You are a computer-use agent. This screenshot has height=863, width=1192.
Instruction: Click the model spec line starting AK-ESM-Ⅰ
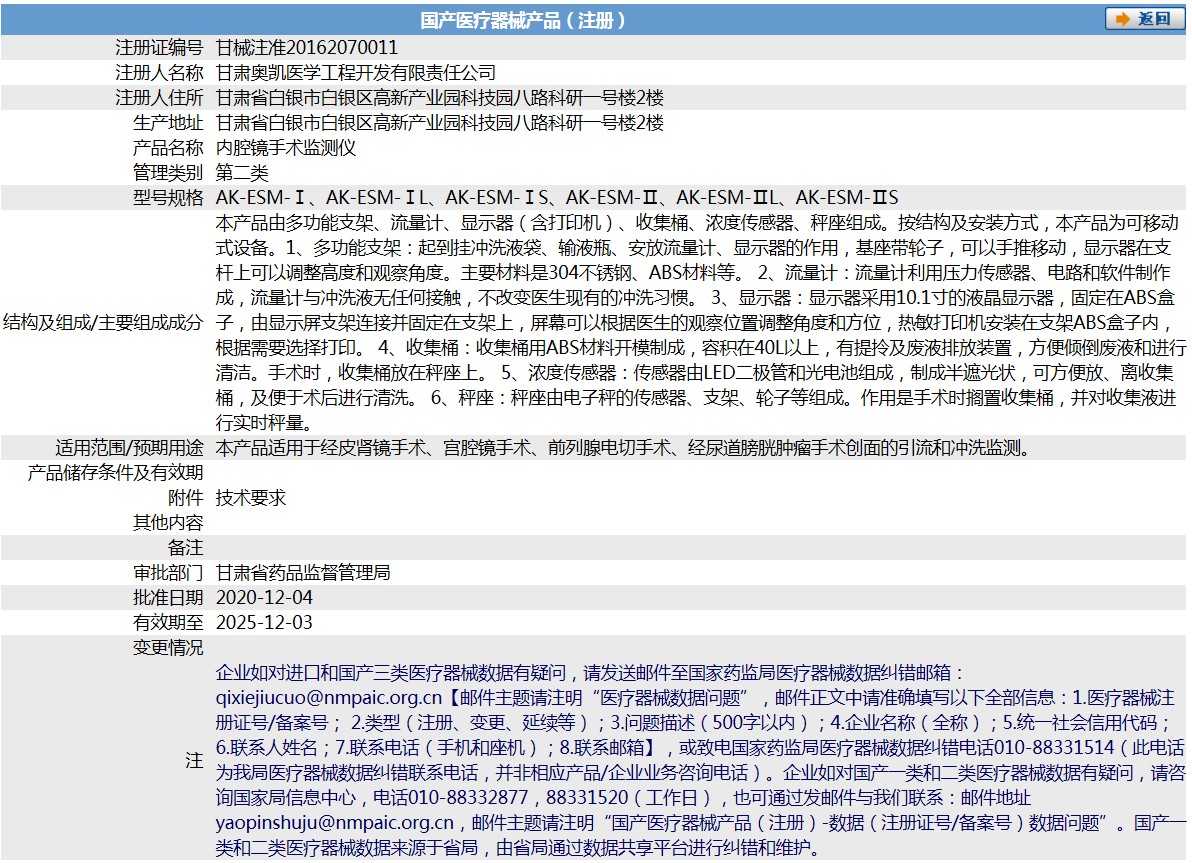(557, 198)
